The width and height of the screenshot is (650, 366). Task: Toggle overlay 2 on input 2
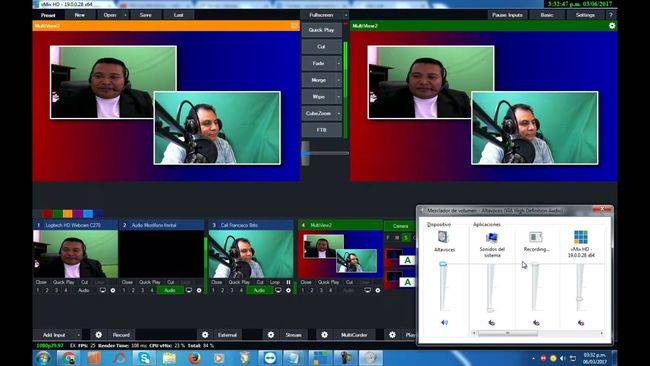(x=133, y=290)
